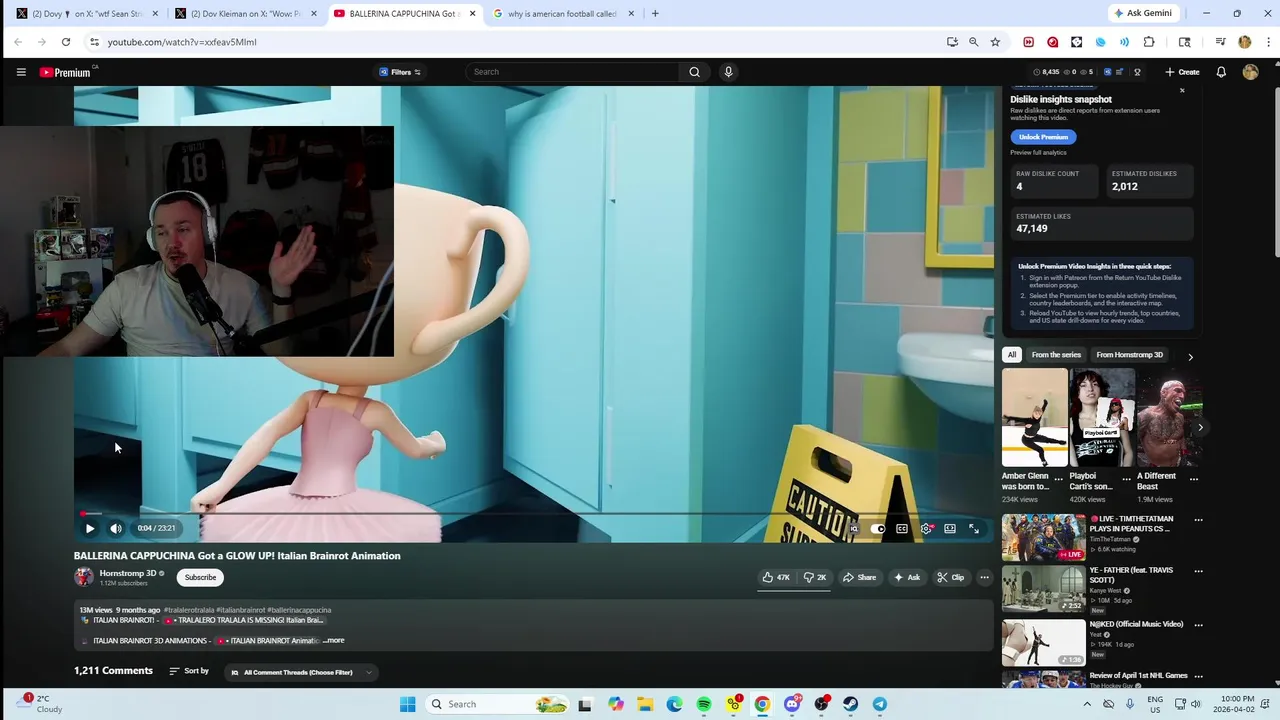The image size is (1280, 720).
Task: Open the player settings gear
Action: click(926, 528)
